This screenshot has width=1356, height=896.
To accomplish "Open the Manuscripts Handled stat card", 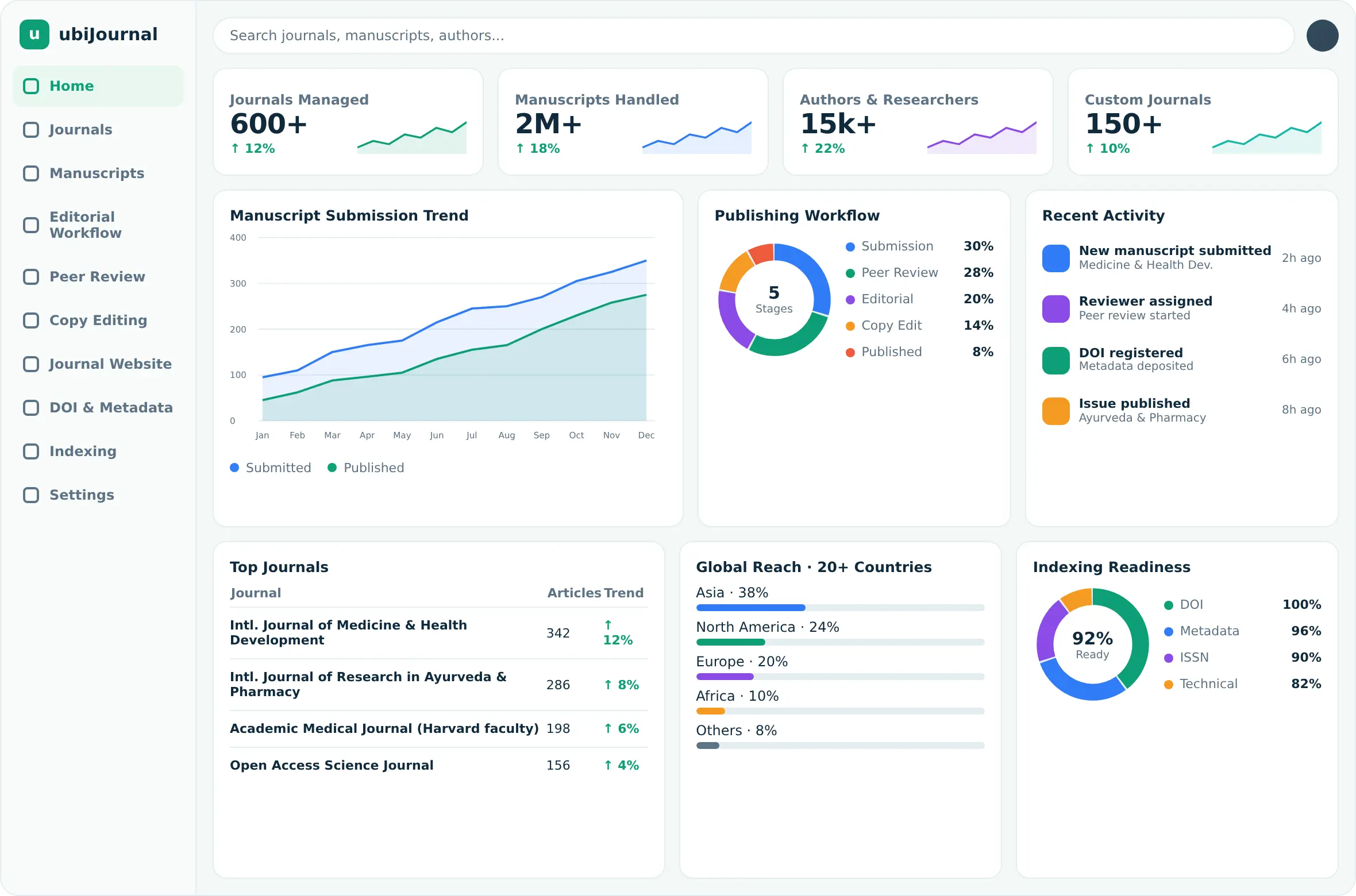I will coord(633,122).
